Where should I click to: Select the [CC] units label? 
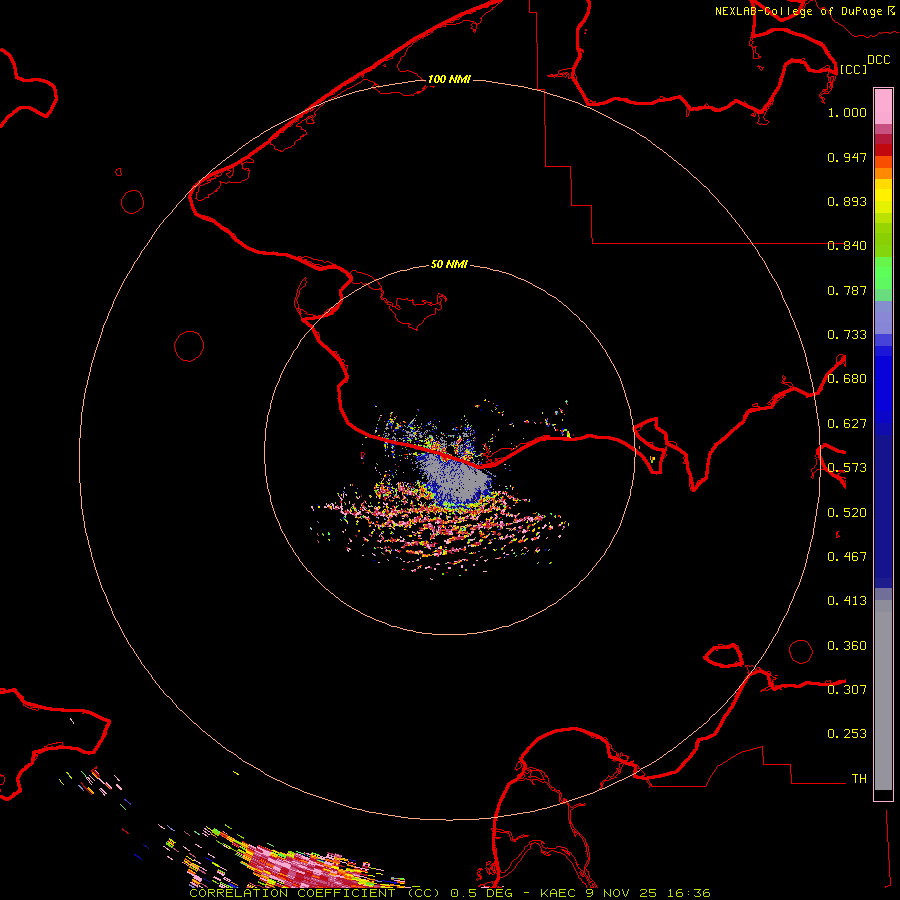coord(853,69)
